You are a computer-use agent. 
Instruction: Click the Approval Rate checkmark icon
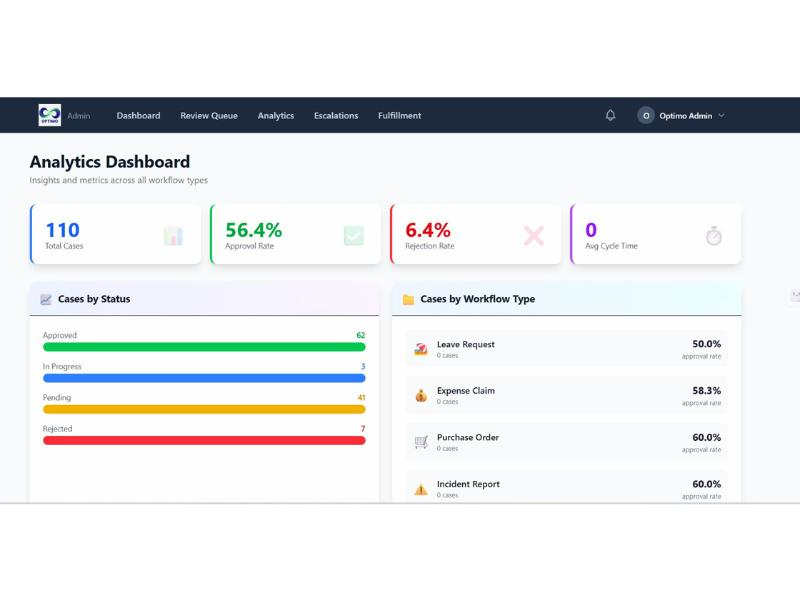click(353, 236)
